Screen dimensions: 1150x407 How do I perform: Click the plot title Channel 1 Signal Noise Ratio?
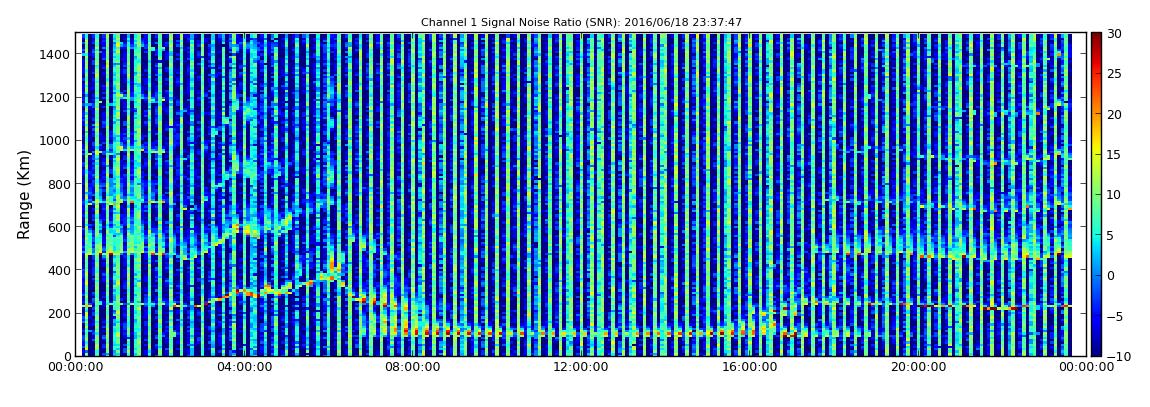click(x=581, y=22)
